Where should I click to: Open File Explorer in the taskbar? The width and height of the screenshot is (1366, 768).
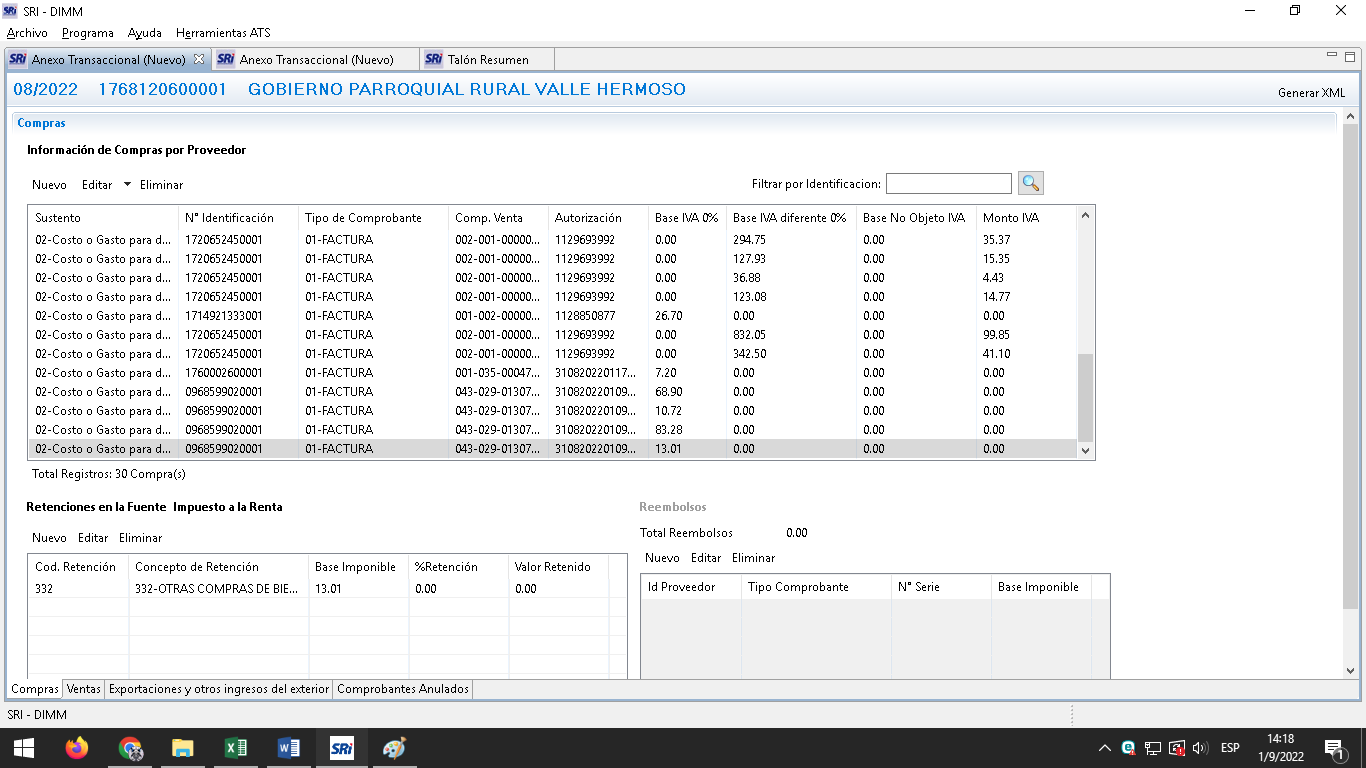coord(183,748)
